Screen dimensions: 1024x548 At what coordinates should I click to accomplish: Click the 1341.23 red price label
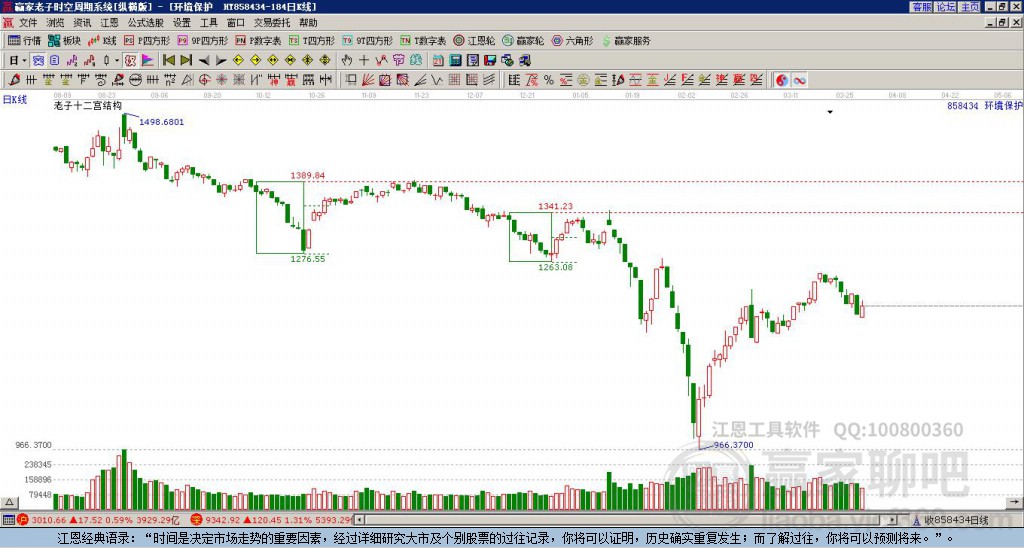tap(555, 206)
